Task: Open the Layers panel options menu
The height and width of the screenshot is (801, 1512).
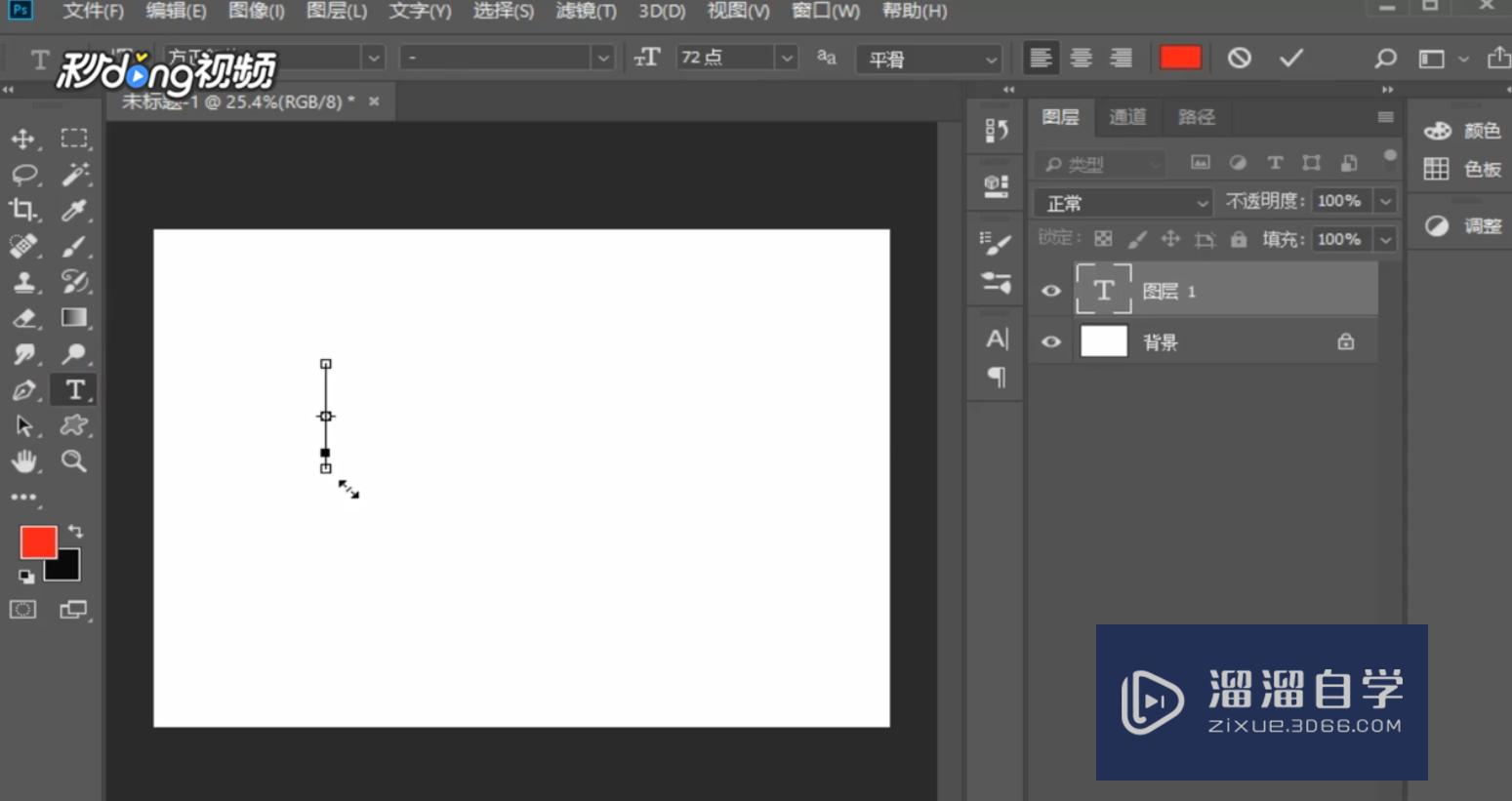Action: tap(1385, 117)
